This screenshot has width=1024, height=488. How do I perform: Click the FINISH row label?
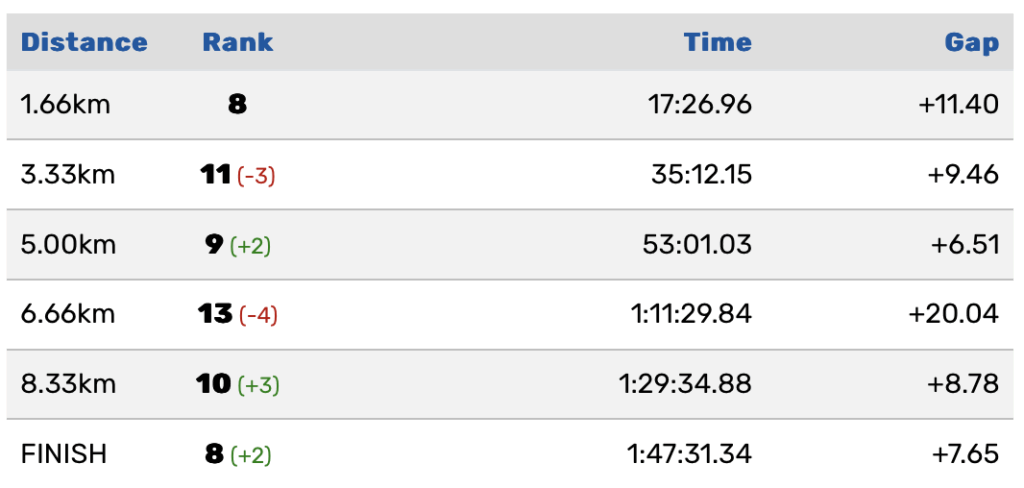pos(64,454)
